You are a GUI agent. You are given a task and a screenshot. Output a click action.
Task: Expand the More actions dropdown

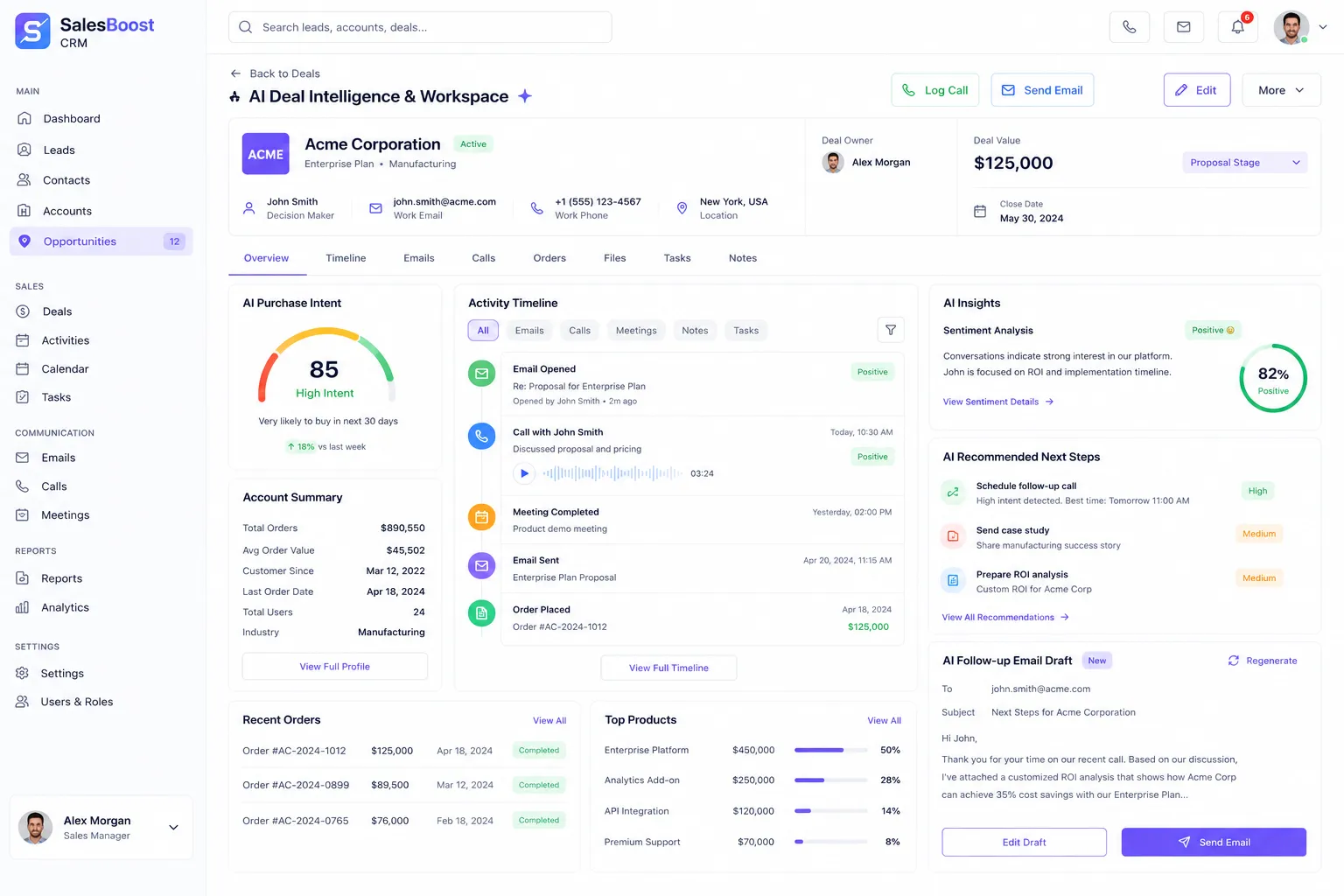click(1281, 90)
